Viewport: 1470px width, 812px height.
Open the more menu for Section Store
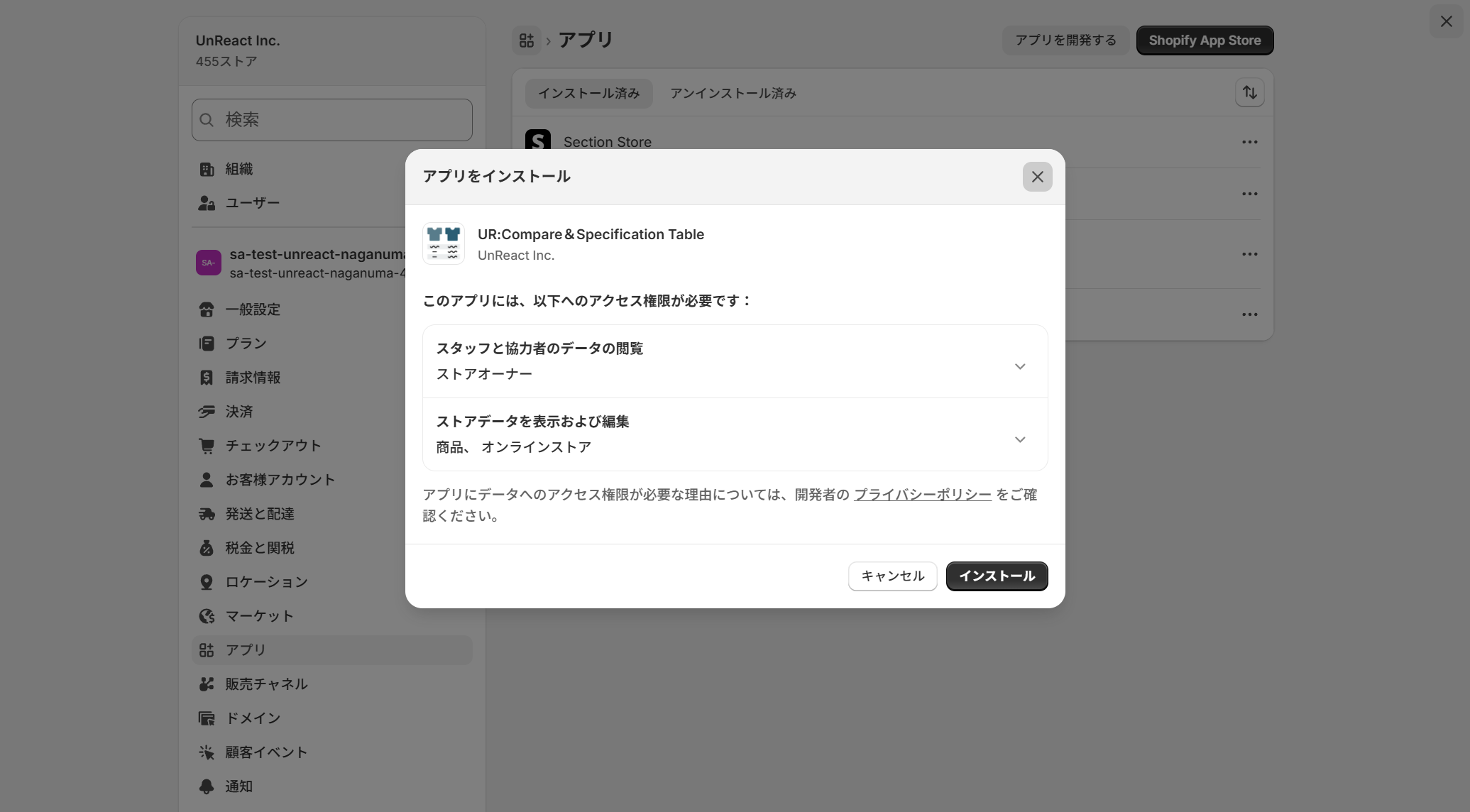1249,142
